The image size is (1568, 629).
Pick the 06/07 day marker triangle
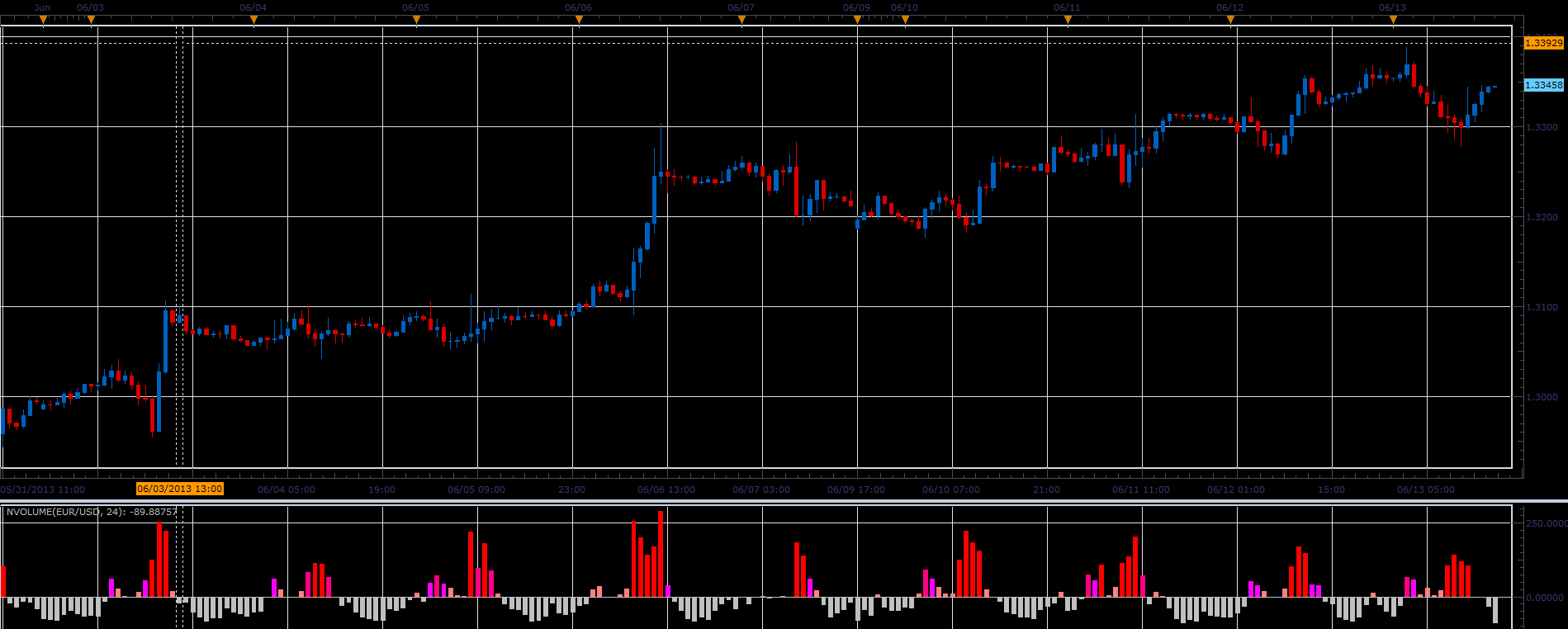coord(741,20)
